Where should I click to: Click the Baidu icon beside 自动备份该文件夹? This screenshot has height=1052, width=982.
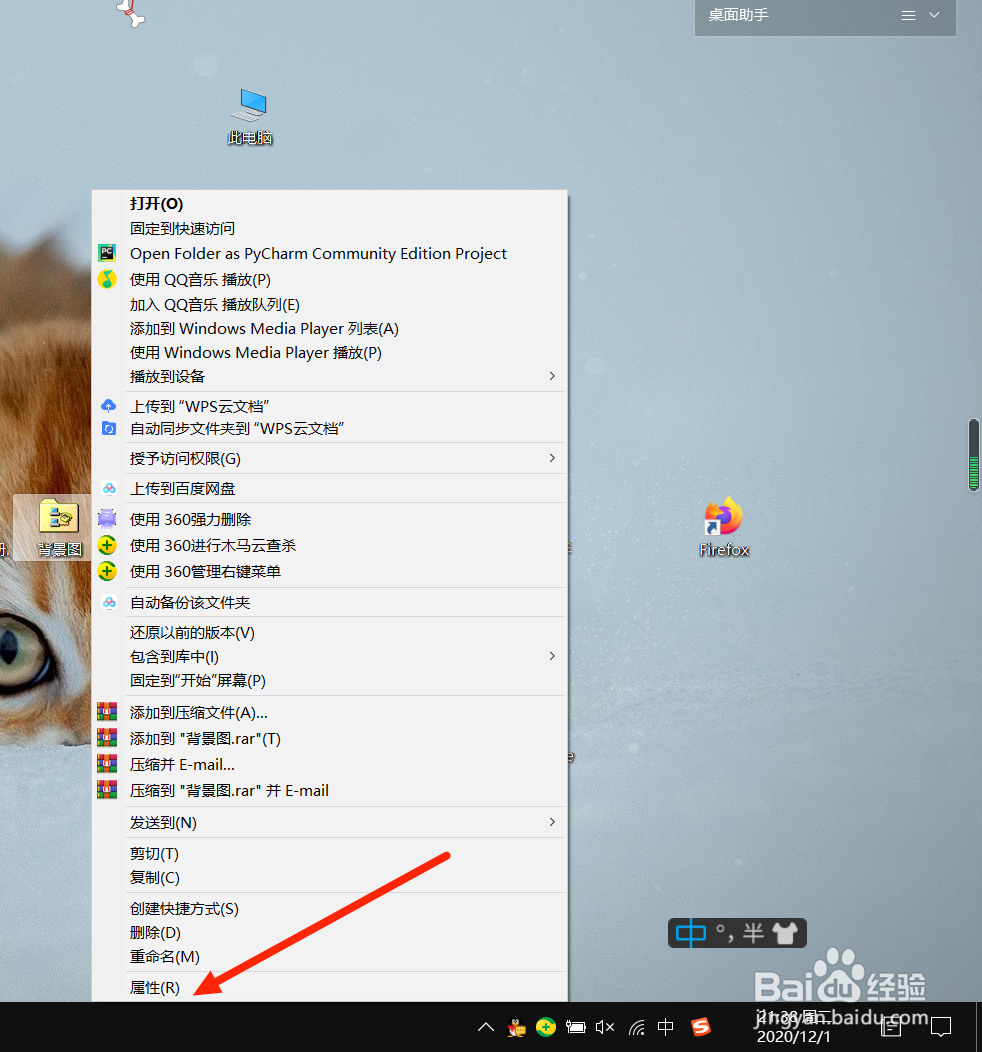(x=109, y=602)
